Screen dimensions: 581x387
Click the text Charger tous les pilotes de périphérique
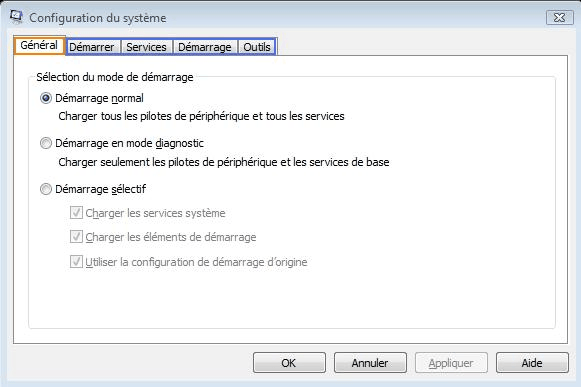click(154, 116)
